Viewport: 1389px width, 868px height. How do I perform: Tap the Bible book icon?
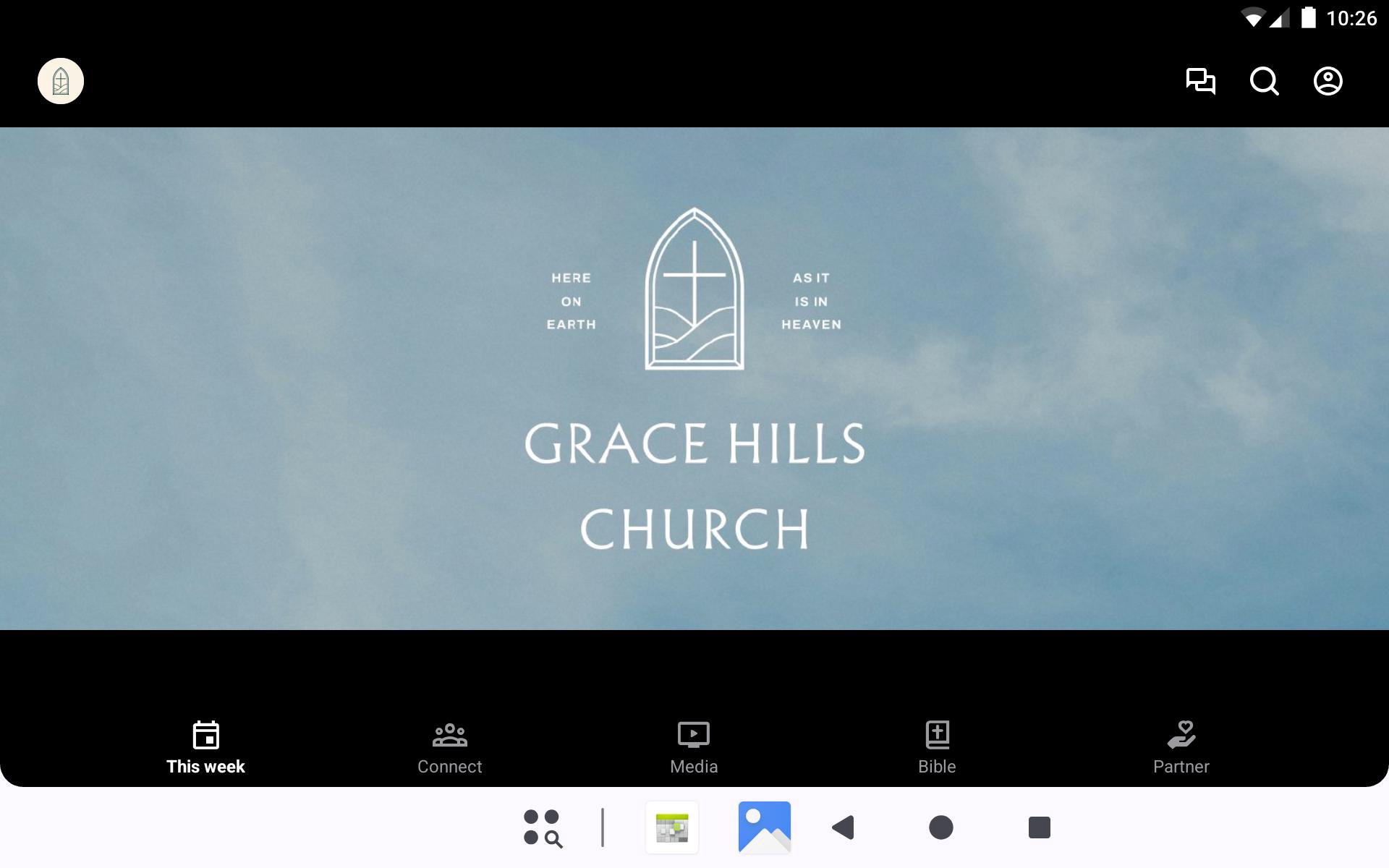coord(937,735)
